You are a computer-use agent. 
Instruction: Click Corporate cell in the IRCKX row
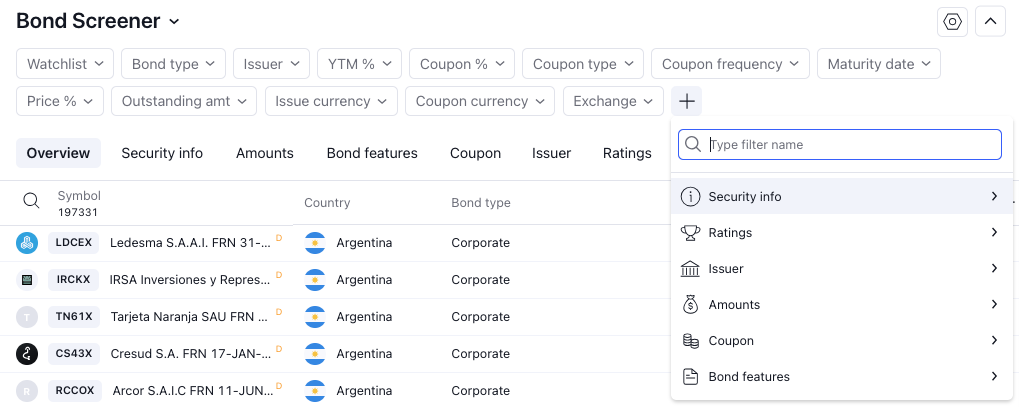tap(480, 280)
